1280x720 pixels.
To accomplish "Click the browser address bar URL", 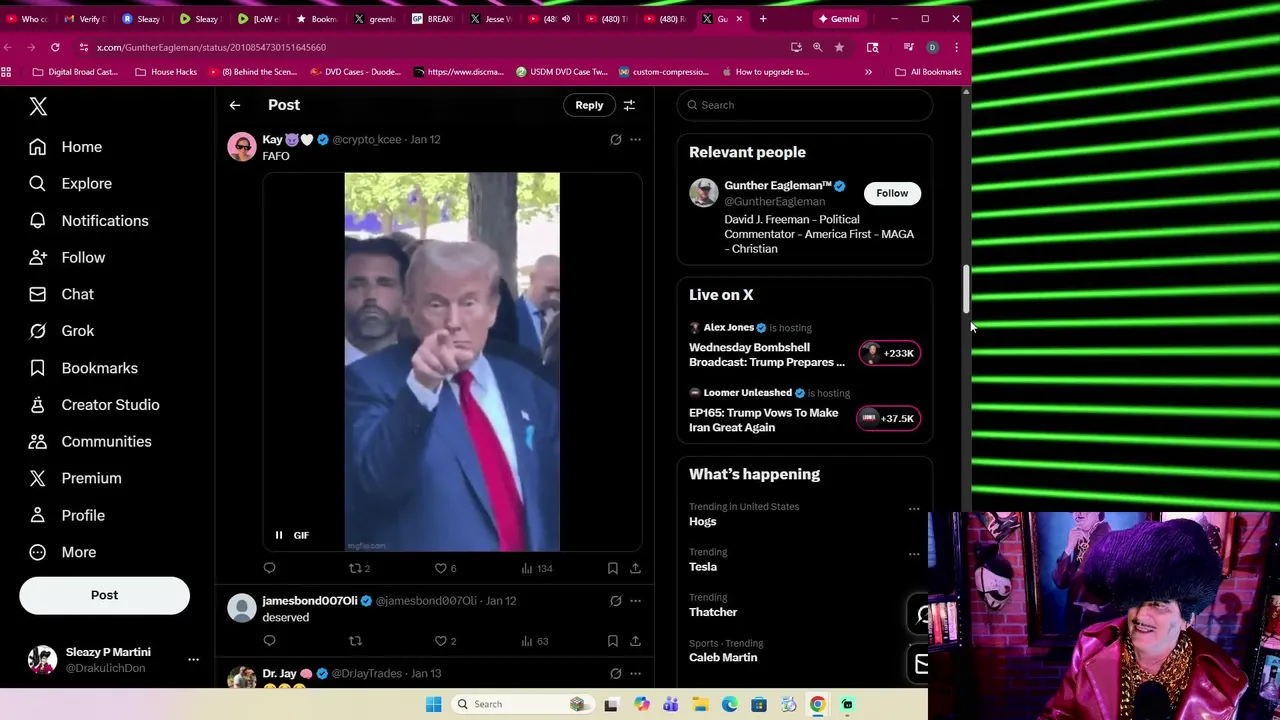I will coord(211,47).
